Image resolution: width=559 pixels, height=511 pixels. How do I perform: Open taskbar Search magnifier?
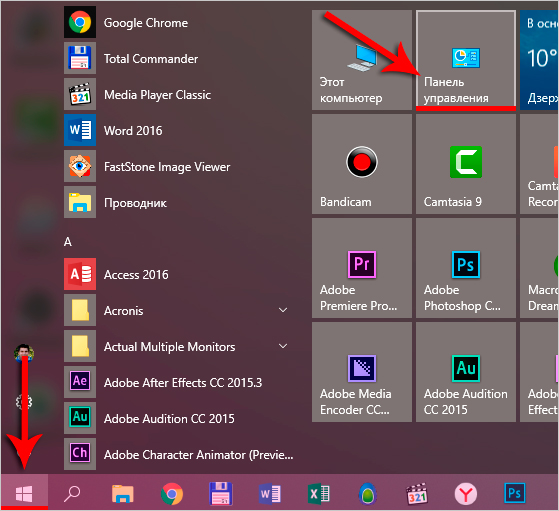coord(72,494)
